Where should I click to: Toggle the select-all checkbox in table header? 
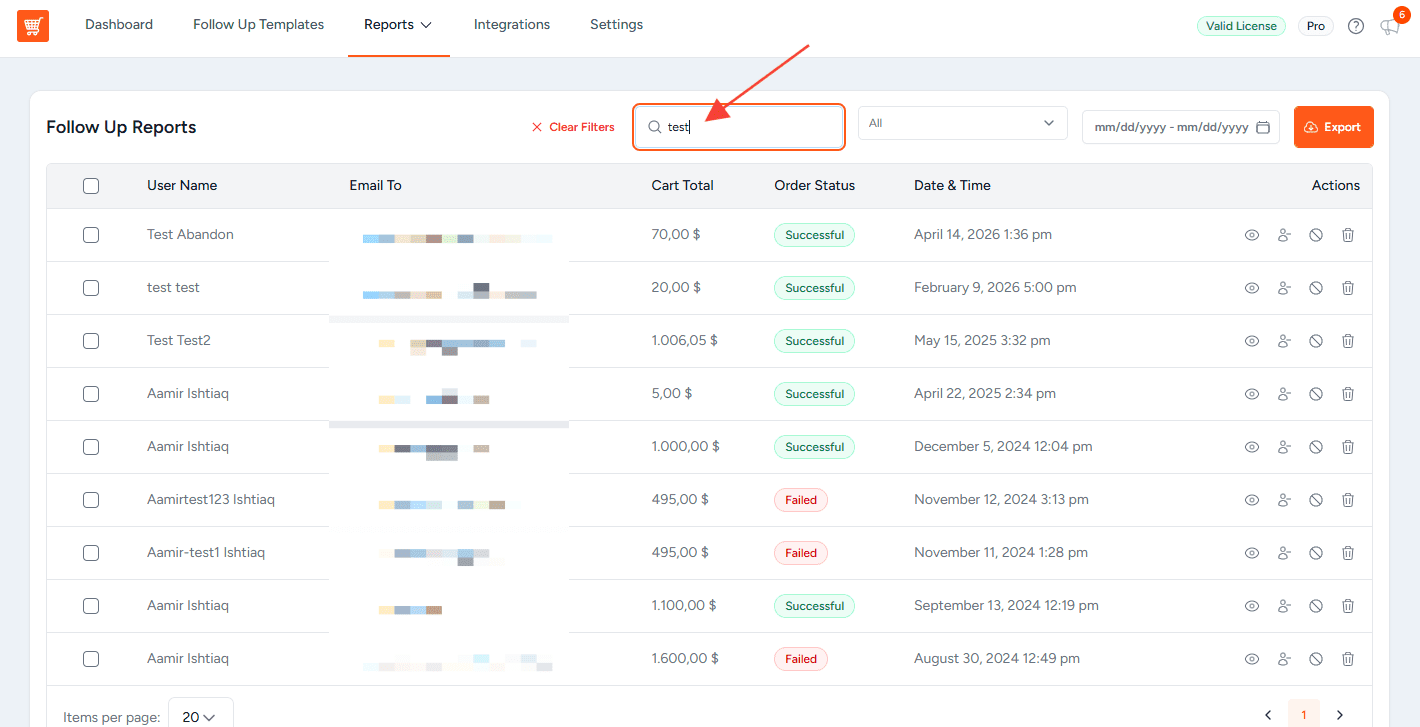click(x=91, y=185)
